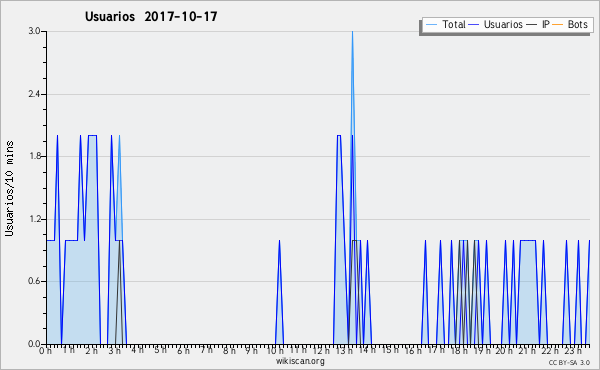Click the Total legend entry
This screenshot has width=600, height=370.
point(446,25)
